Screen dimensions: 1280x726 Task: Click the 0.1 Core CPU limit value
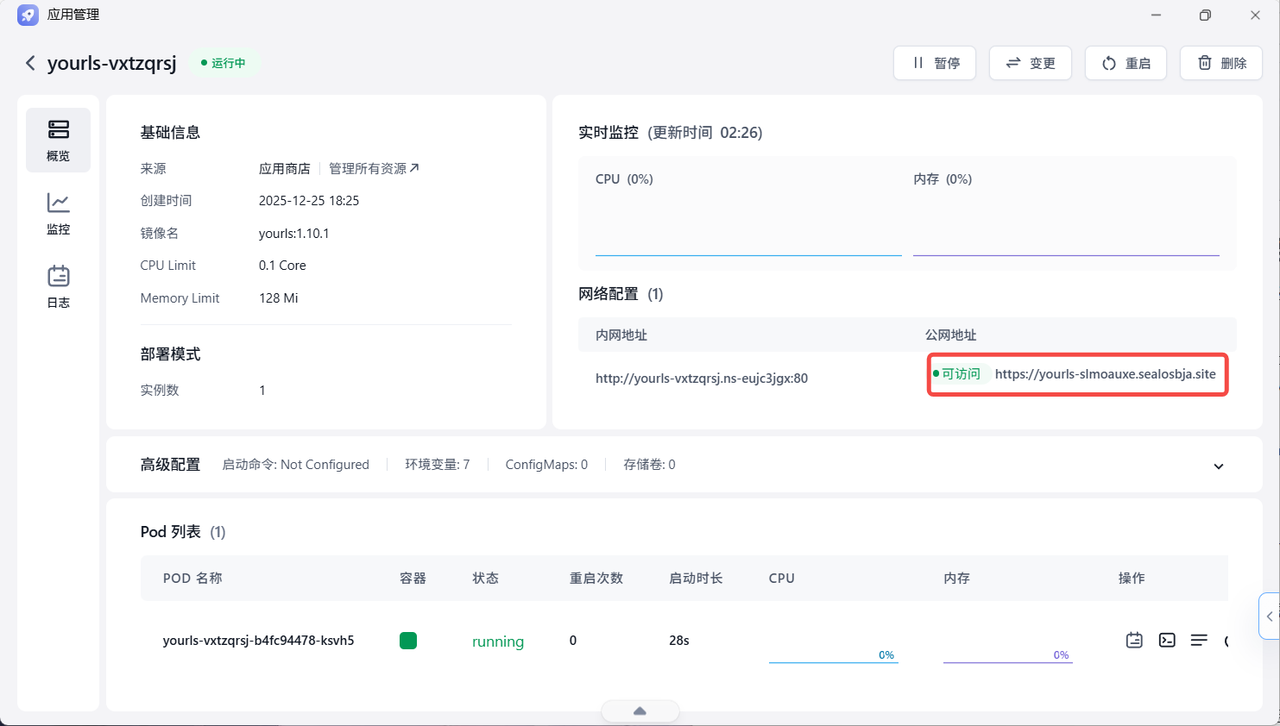click(x=282, y=266)
